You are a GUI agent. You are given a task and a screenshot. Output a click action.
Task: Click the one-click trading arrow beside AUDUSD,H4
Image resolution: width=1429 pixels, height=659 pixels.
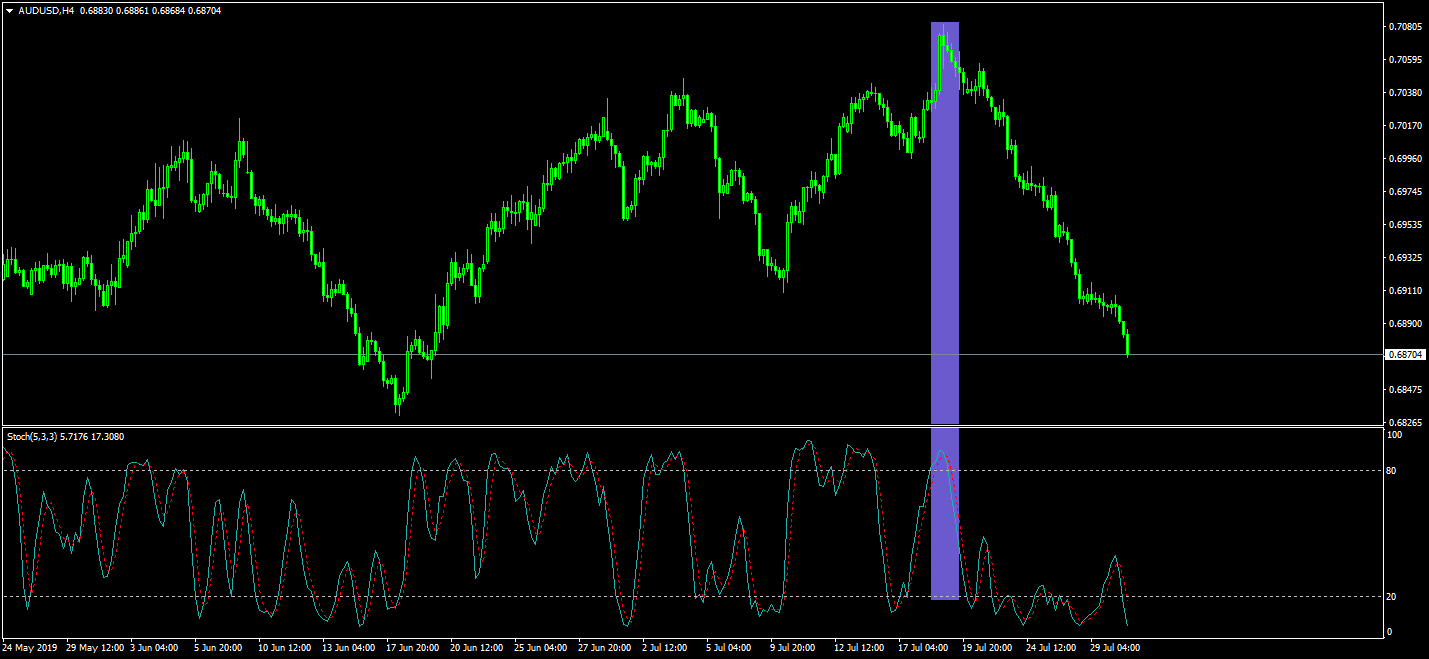[x=9, y=11]
